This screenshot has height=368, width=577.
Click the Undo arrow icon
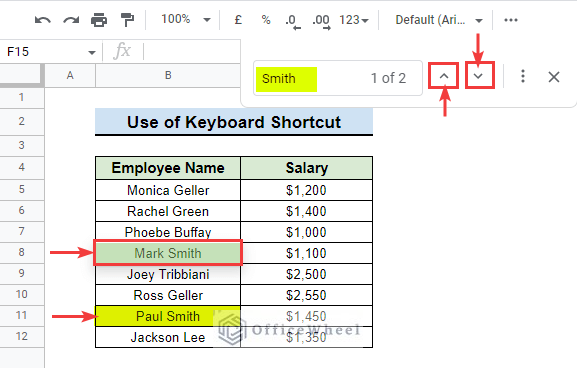click(x=43, y=20)
